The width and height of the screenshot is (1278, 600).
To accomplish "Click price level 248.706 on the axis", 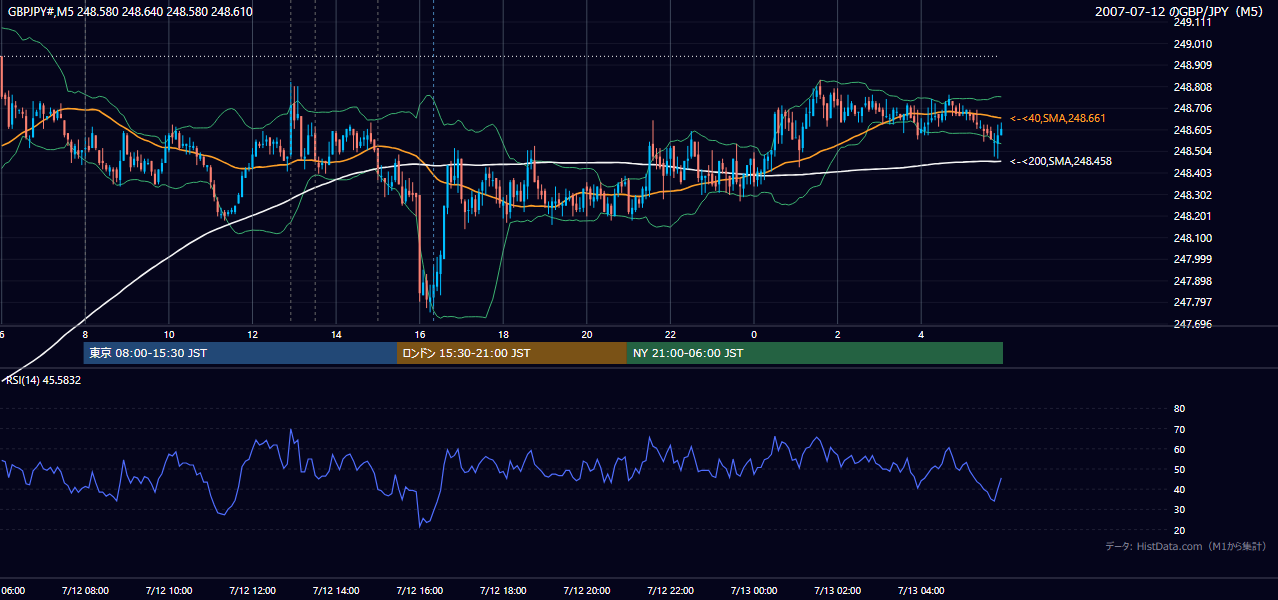I will pos(1192,108).
